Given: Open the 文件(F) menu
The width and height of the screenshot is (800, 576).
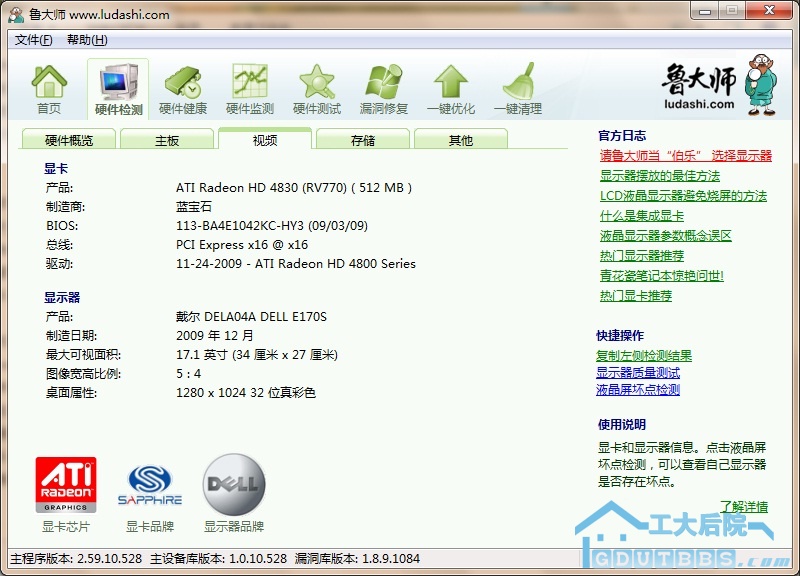Looking at the screenshot, I should tap(34, 40).
